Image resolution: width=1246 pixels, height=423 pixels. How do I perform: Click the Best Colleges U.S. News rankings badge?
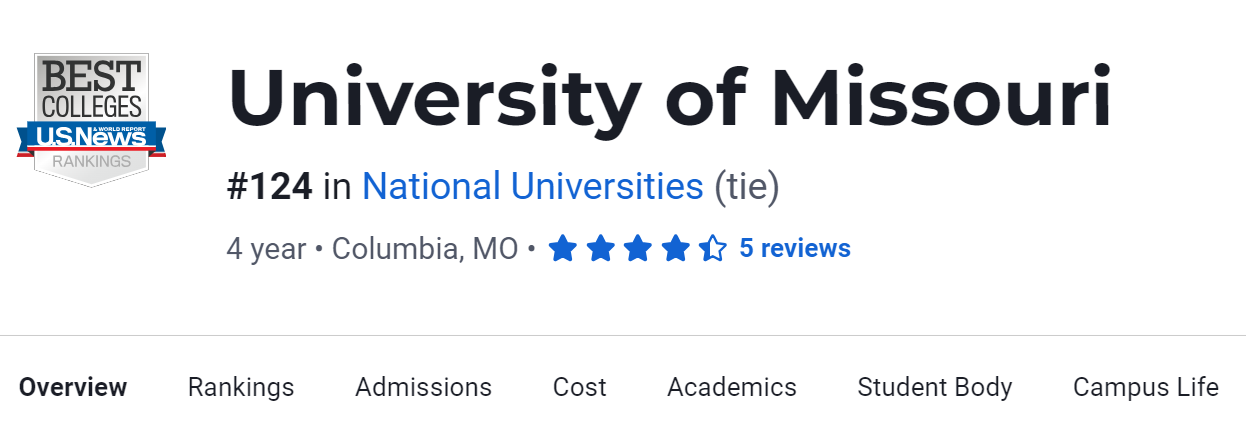(x=91, y=119)
